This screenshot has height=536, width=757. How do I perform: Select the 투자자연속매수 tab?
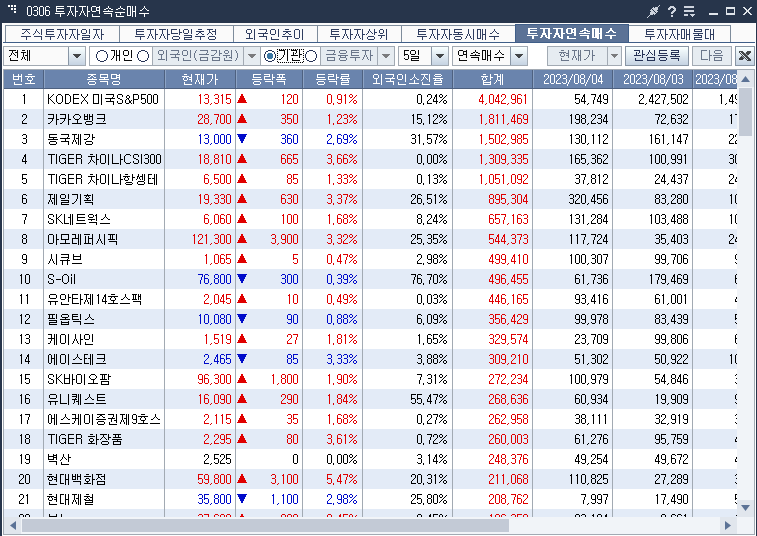tap(572, 33)
